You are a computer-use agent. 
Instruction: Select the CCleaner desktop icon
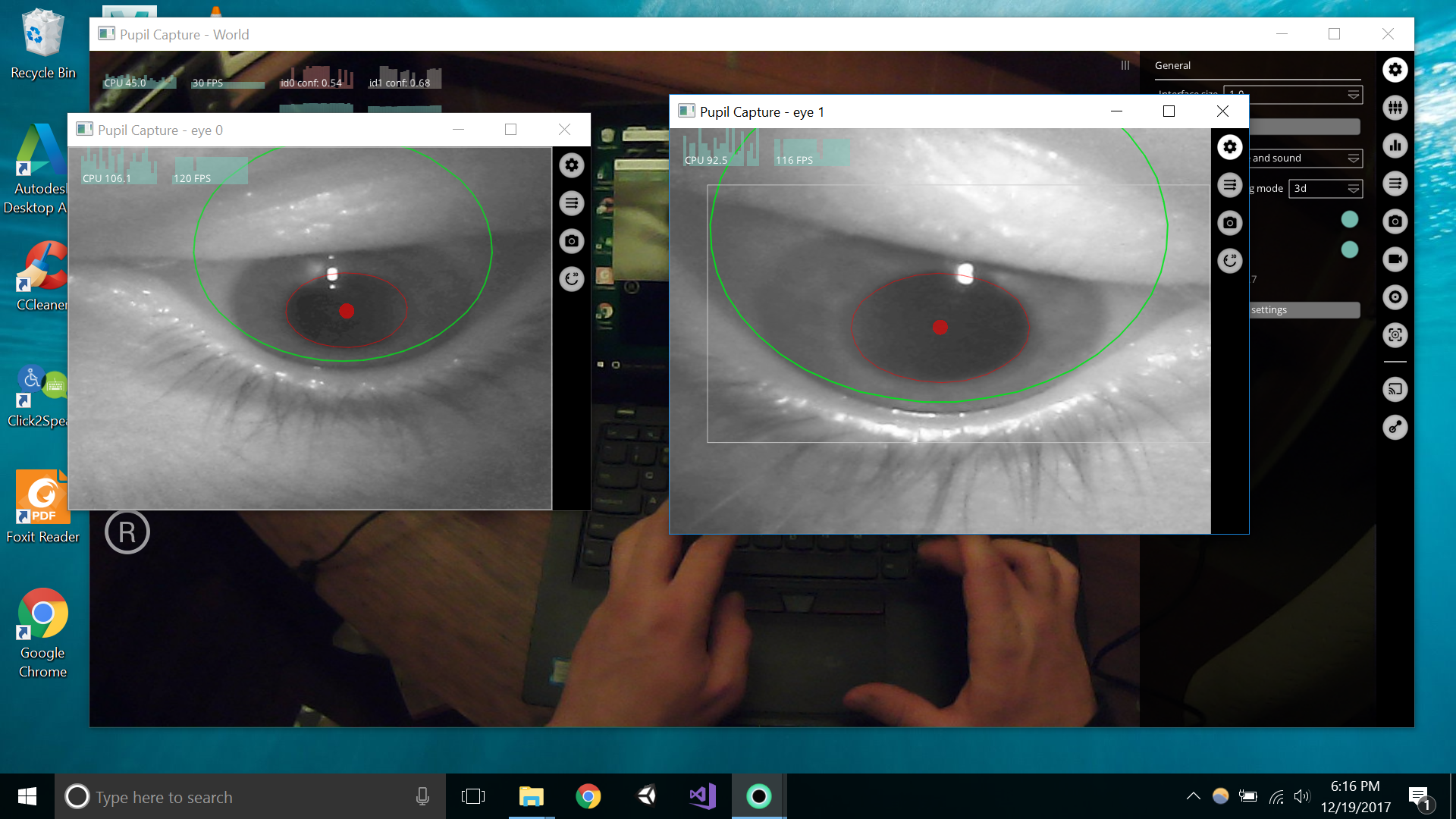pyautogui.click(x=43, y=277)
